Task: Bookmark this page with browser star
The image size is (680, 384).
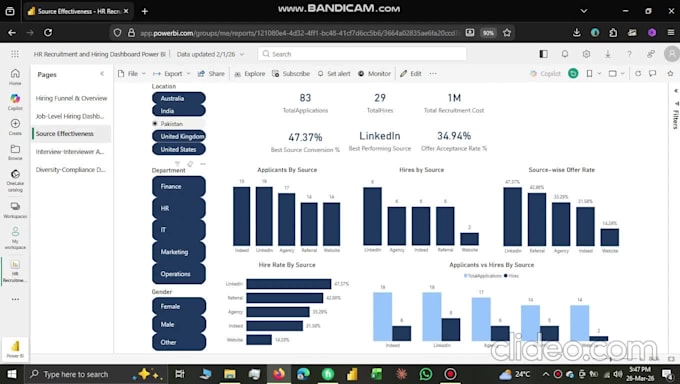Action: [x=507, y=33]
